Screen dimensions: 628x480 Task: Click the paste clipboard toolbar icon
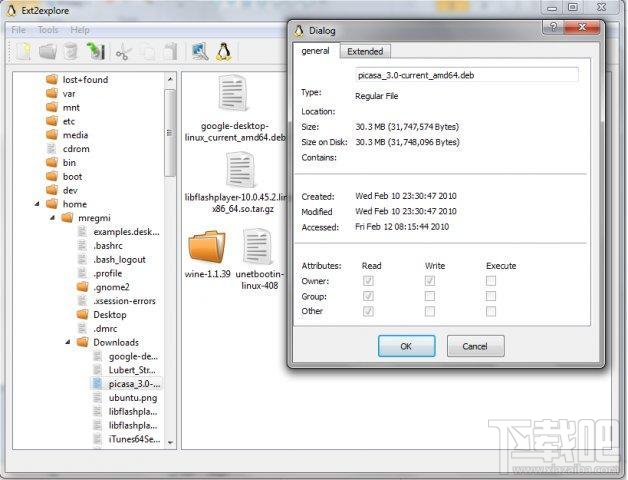click(x=171, y=52)
